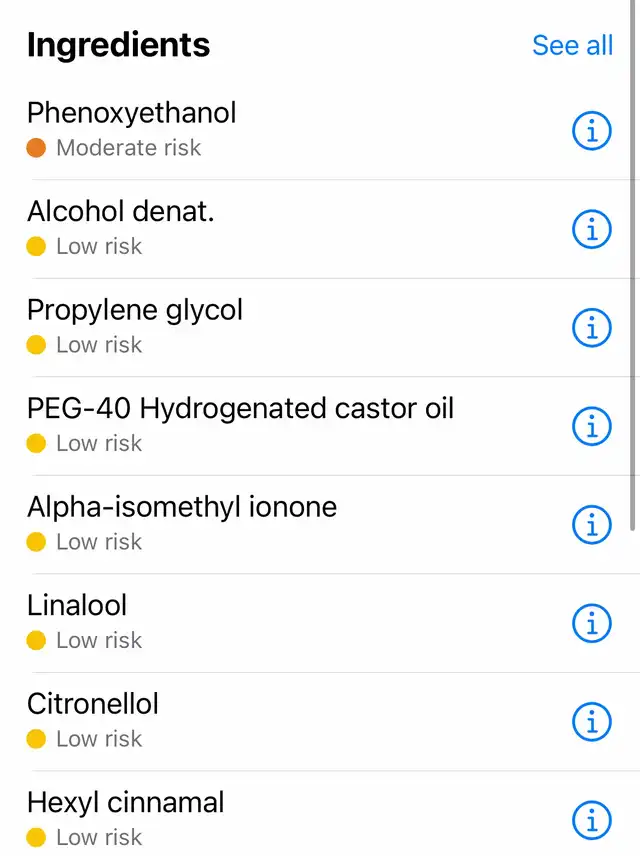Image resolution: width=640 pixels, height=856 pixels.
Task: Choose the Alpha-isomethyl ionone ingredient name
Action: 182,507
